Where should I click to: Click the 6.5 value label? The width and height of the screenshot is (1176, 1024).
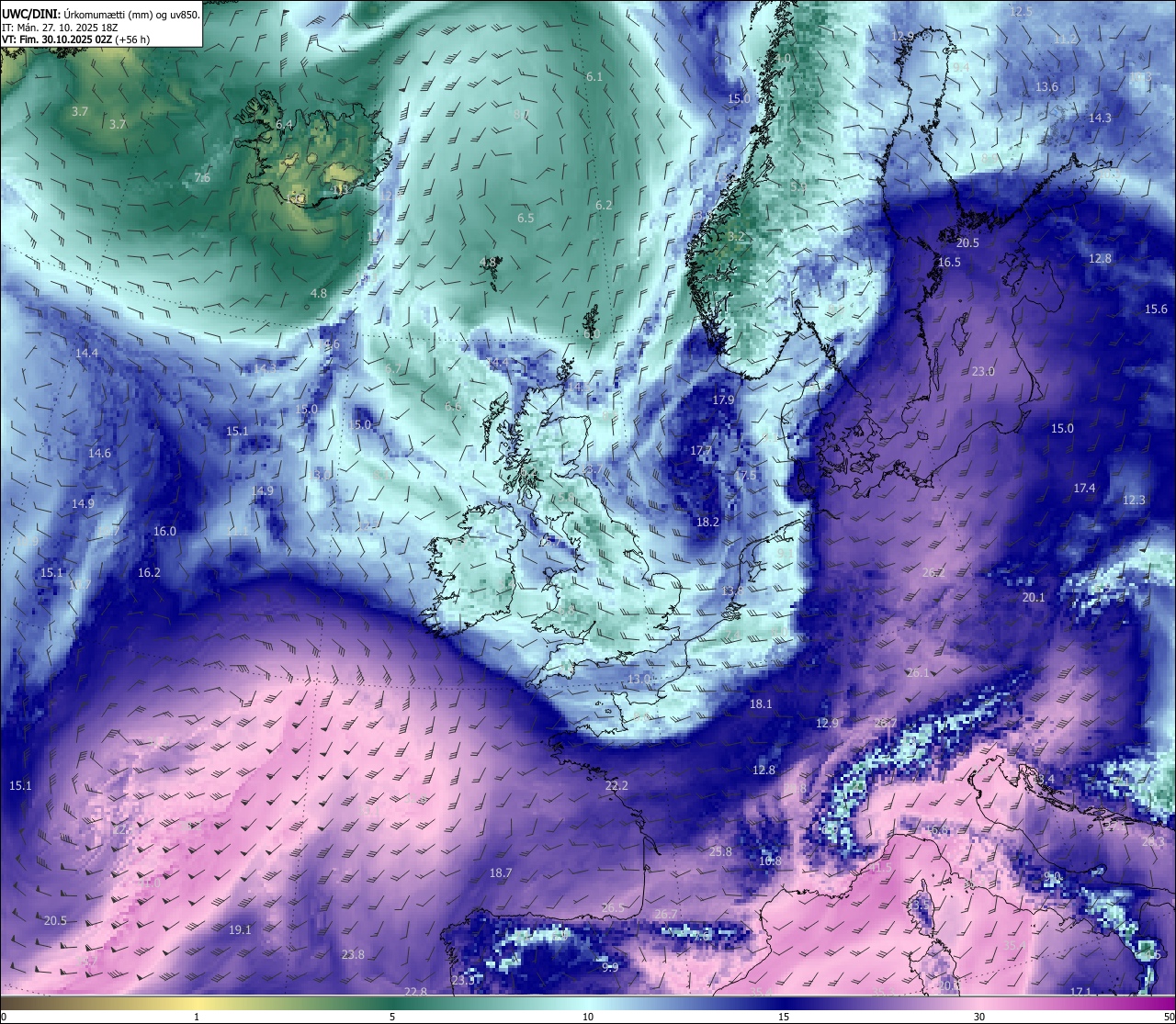click(x=526, y=219)
